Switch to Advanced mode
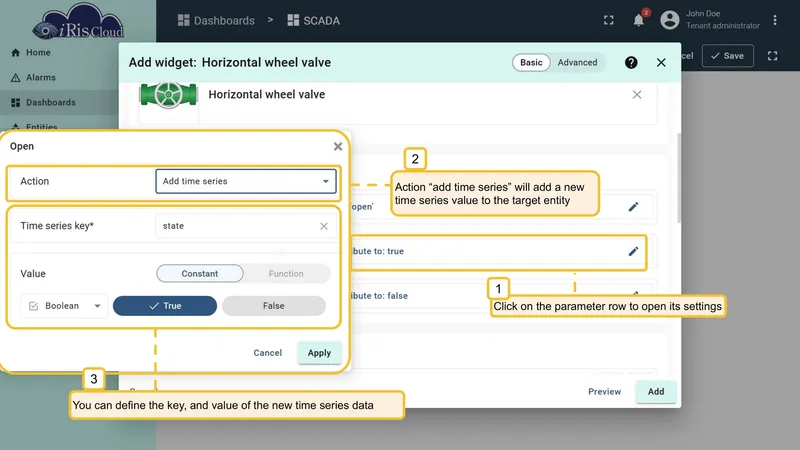 (577, 62)
